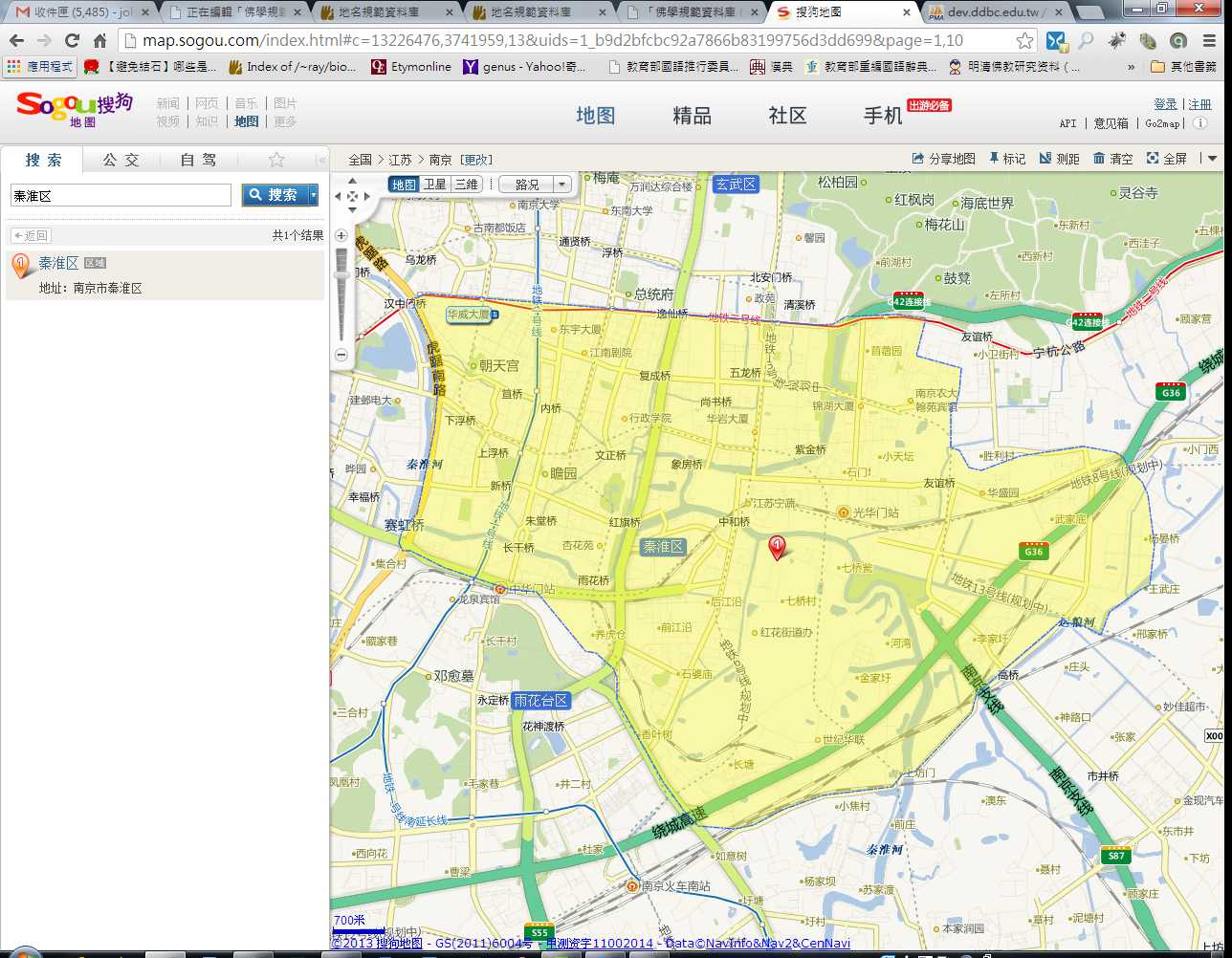Toggle the 路况 traffic layer
The image size is (1232, 958).
point(526,185)
